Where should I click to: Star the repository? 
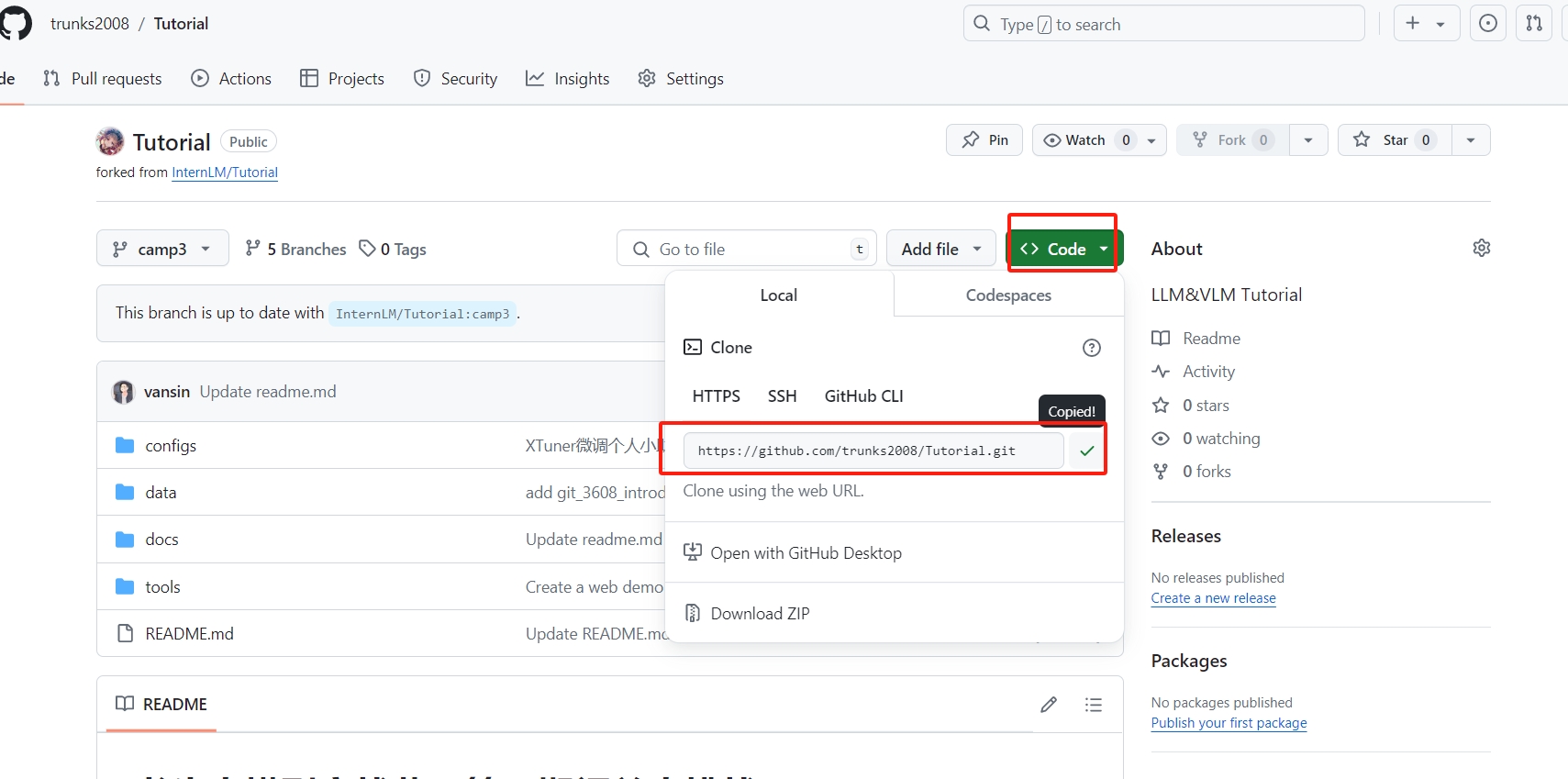tap(1395, 140)
